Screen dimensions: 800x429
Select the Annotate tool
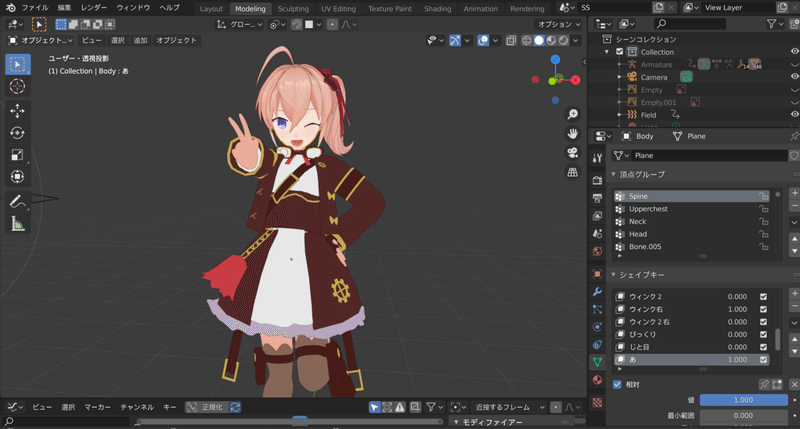tap(17, 201)
